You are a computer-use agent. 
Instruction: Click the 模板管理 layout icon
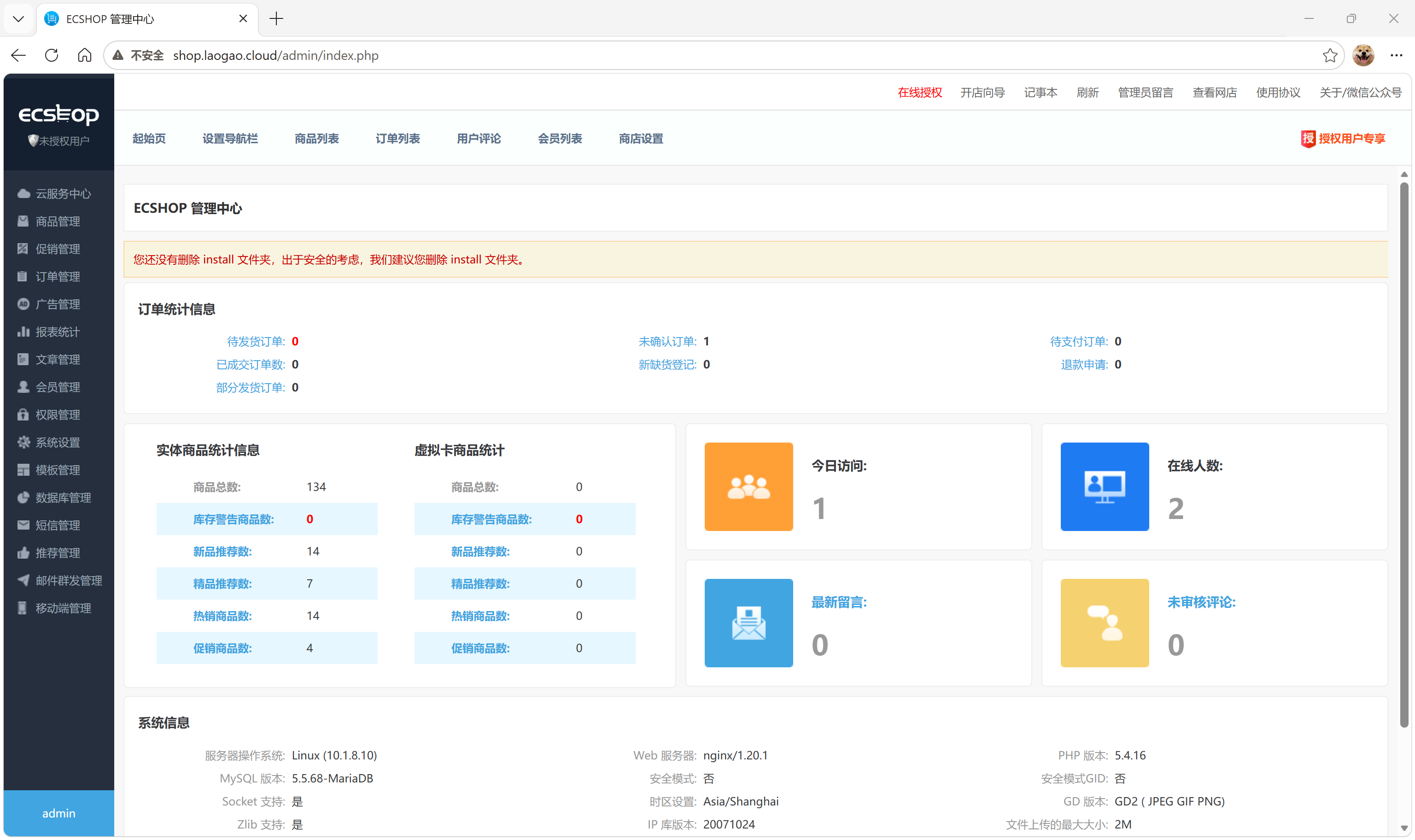pyautogui.click(x=23, y=470)
